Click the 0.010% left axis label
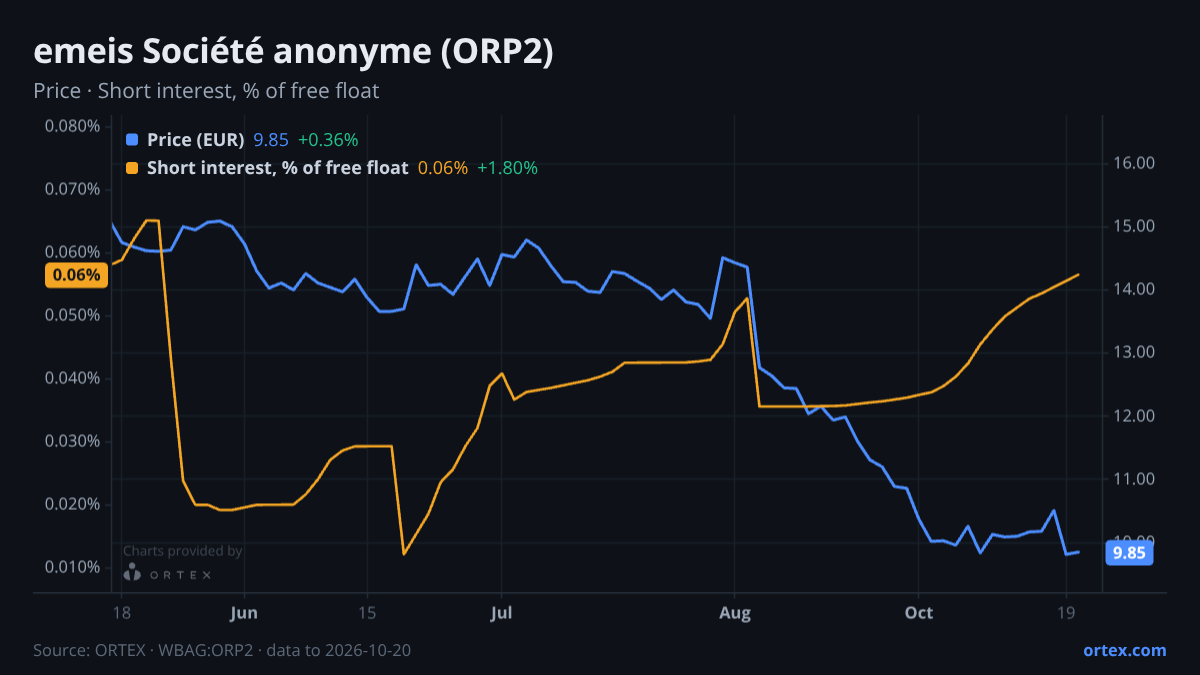1200x675 pixels. click(72, 567)
